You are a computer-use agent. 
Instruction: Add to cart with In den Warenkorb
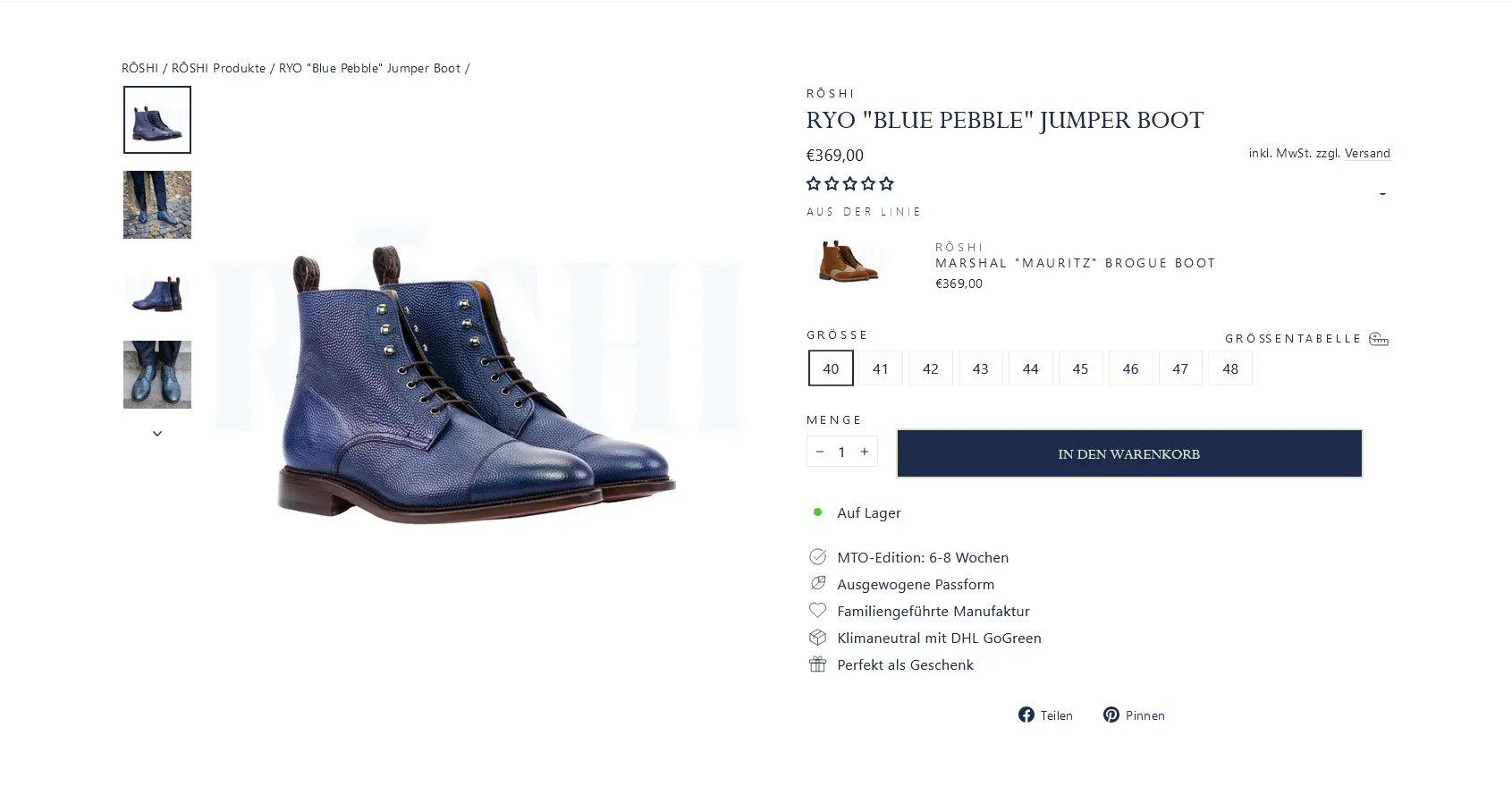(x=1128, y=453)
